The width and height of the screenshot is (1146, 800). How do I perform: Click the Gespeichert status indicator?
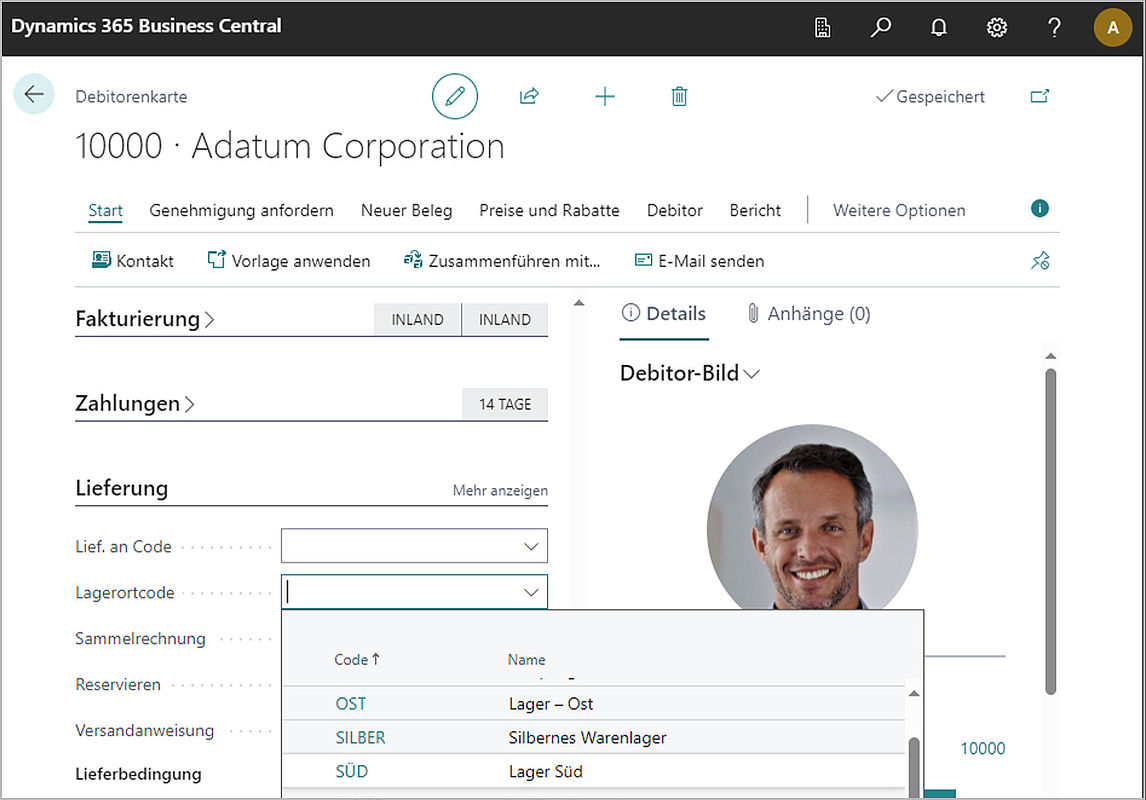(x=930, y=96)
